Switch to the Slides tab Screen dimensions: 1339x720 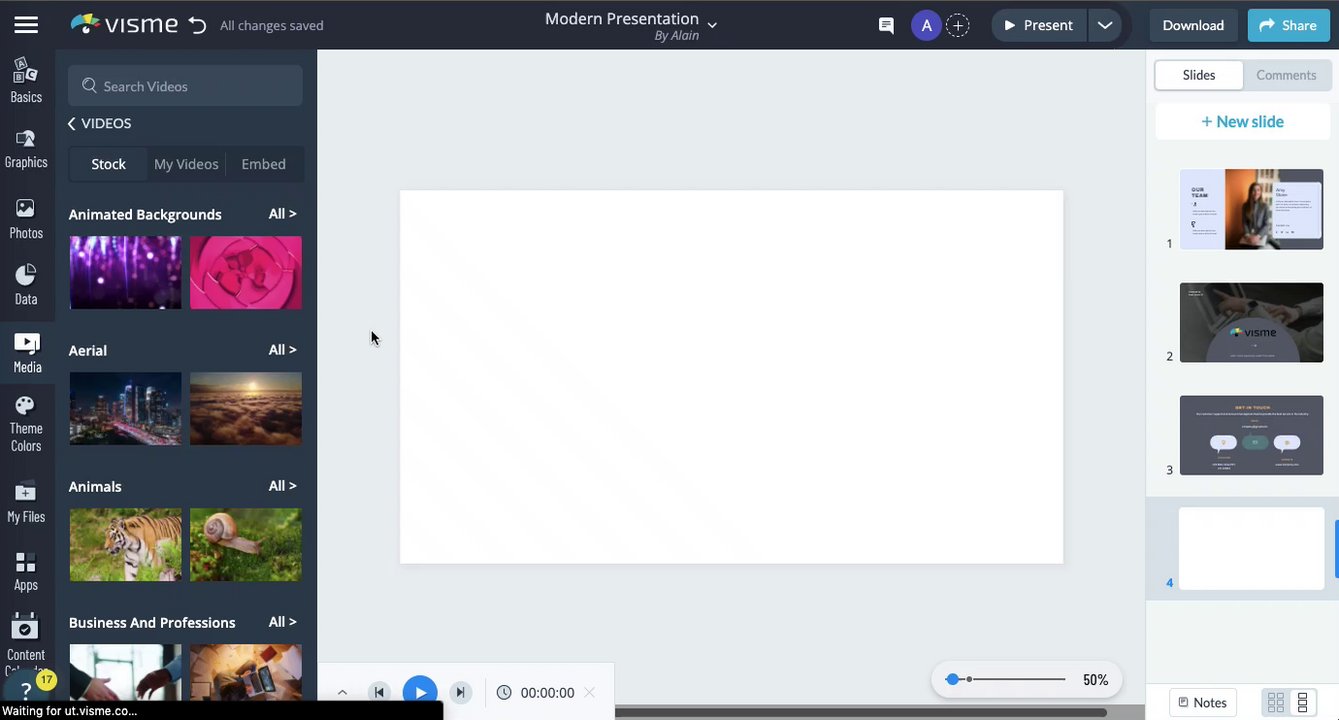(x=1199, y=75)
